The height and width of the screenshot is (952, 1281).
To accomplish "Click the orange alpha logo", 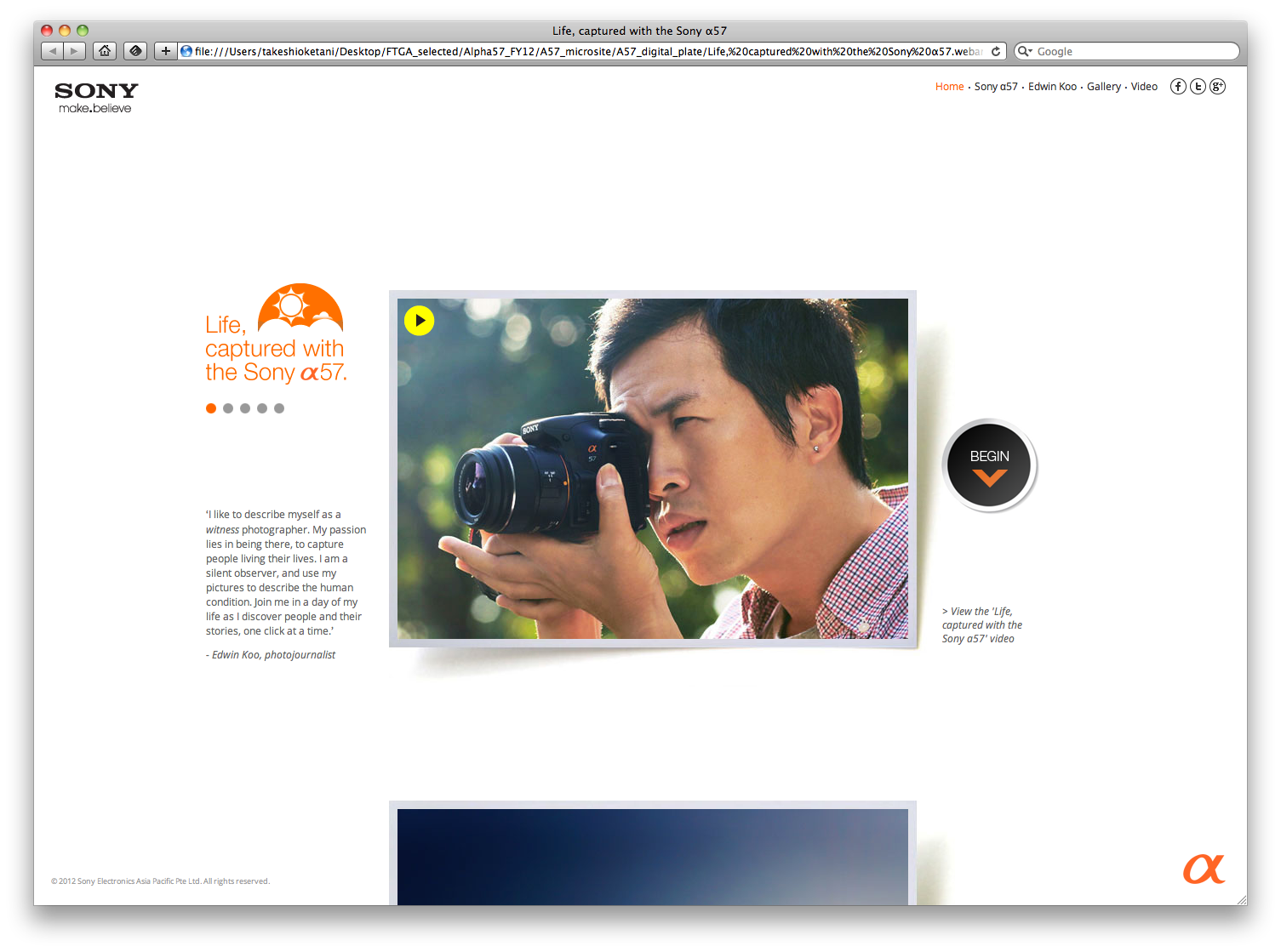I will click(x=1204, y=869).
